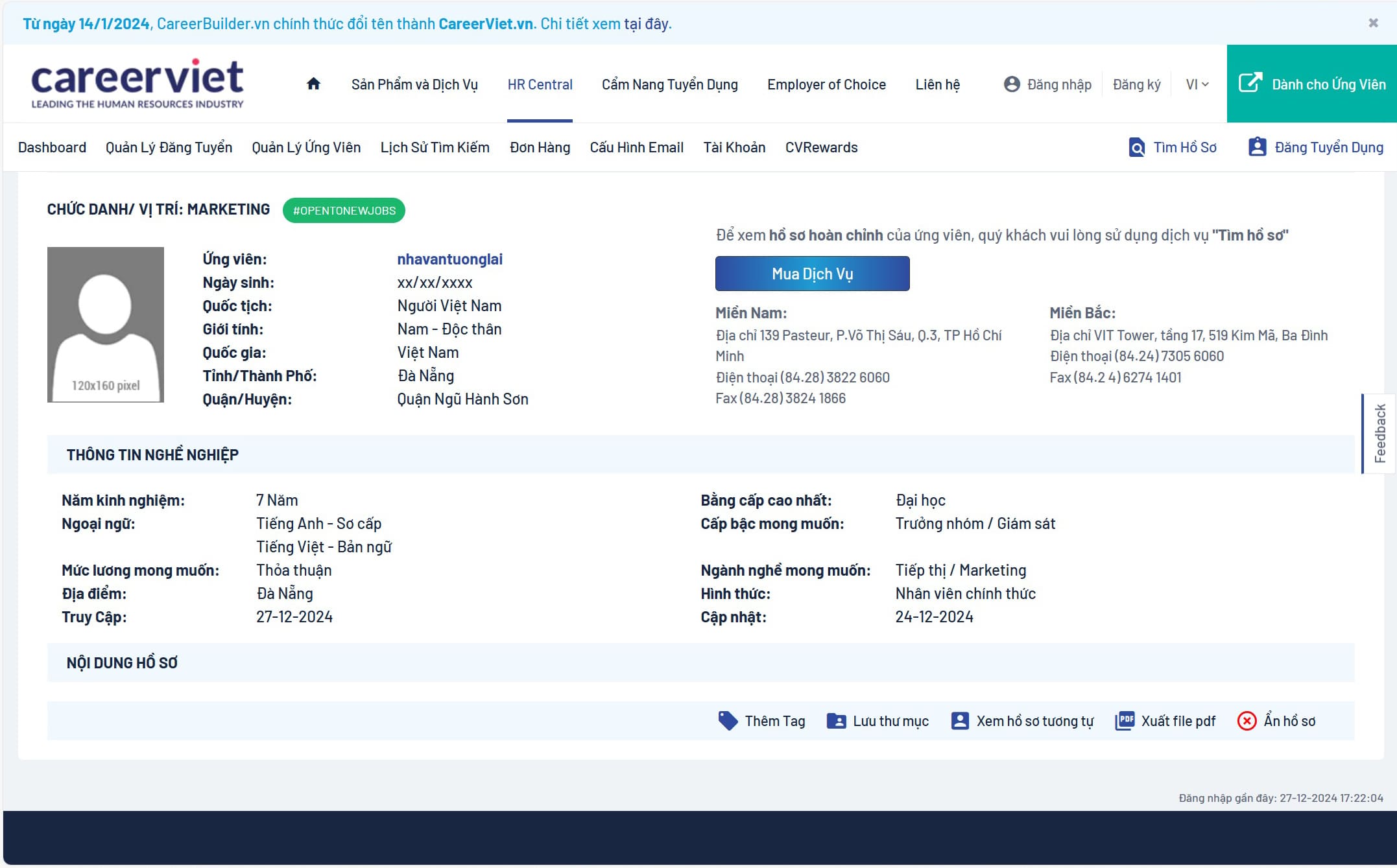Click the Mua Dịch Vụ button
The height and width of the screenshot is (868, 1397).
pos(812,274)
